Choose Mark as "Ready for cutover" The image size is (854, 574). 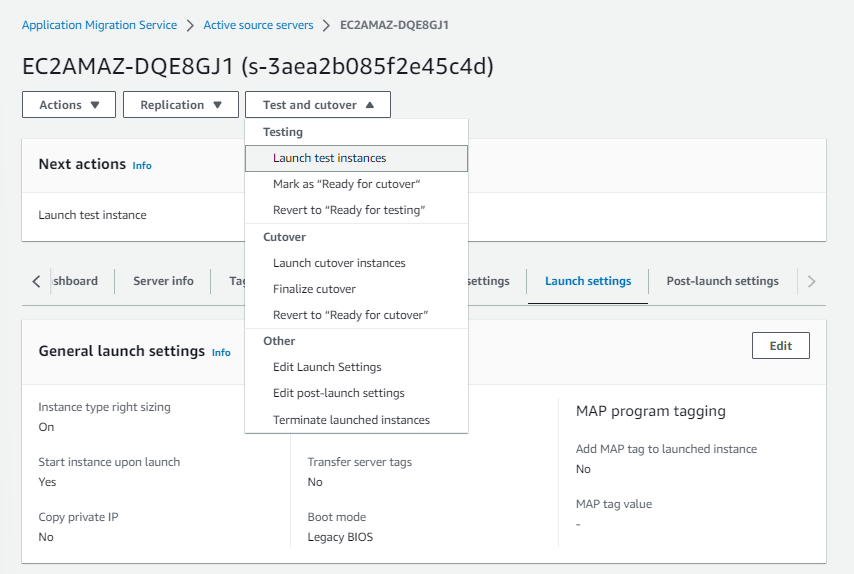[x=346, y=184]
